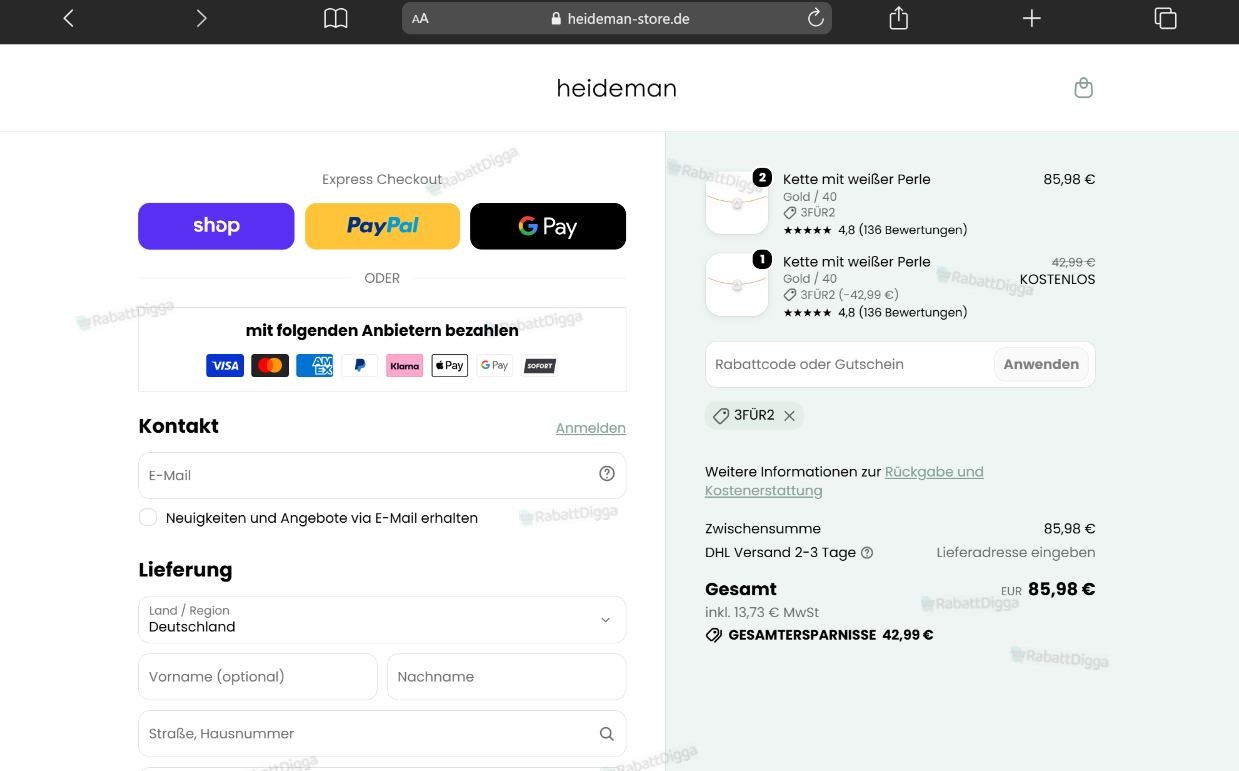Reload the page with the refresh icon
The width and height of the screenshot is (1239, 771).
(815, 18)
